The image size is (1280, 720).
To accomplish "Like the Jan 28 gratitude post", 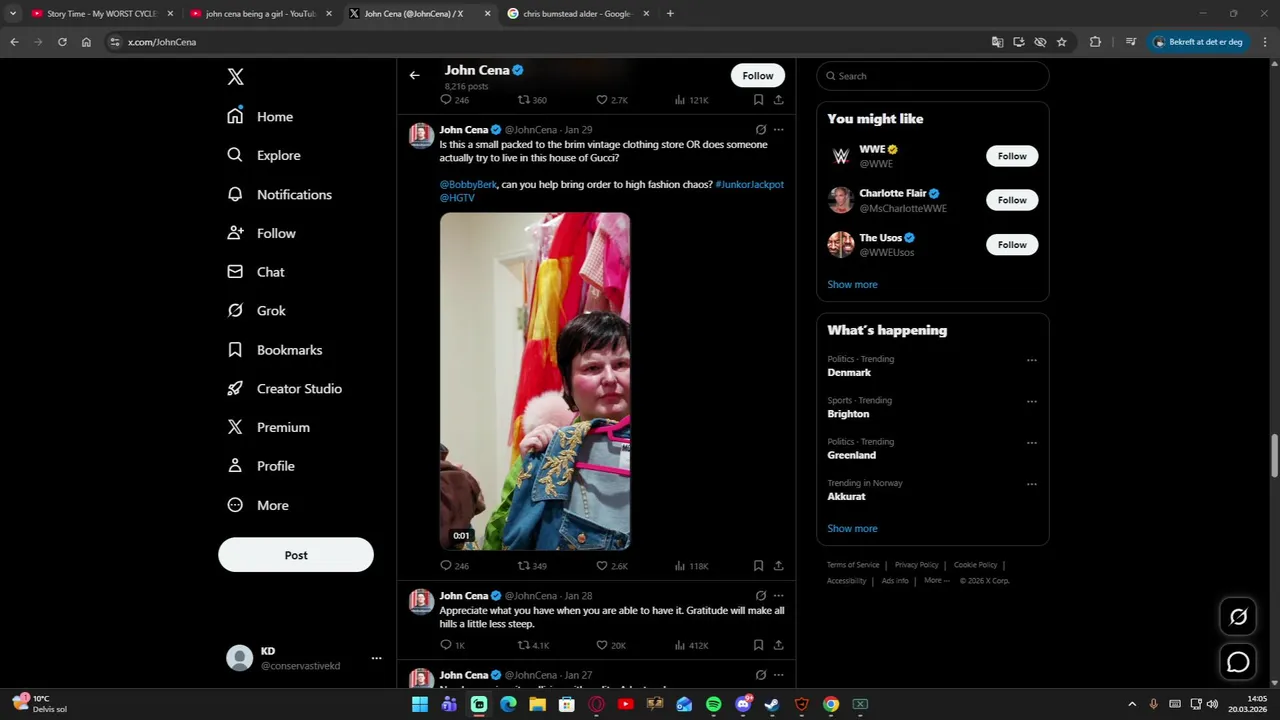I will pyautogui.click(x=611, y=646).
